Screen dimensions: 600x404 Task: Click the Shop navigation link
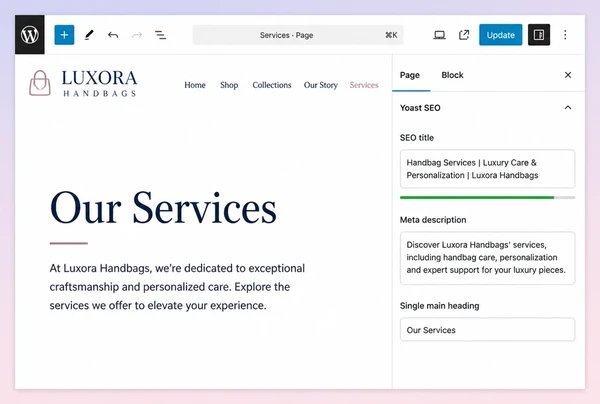pos(229,85)
